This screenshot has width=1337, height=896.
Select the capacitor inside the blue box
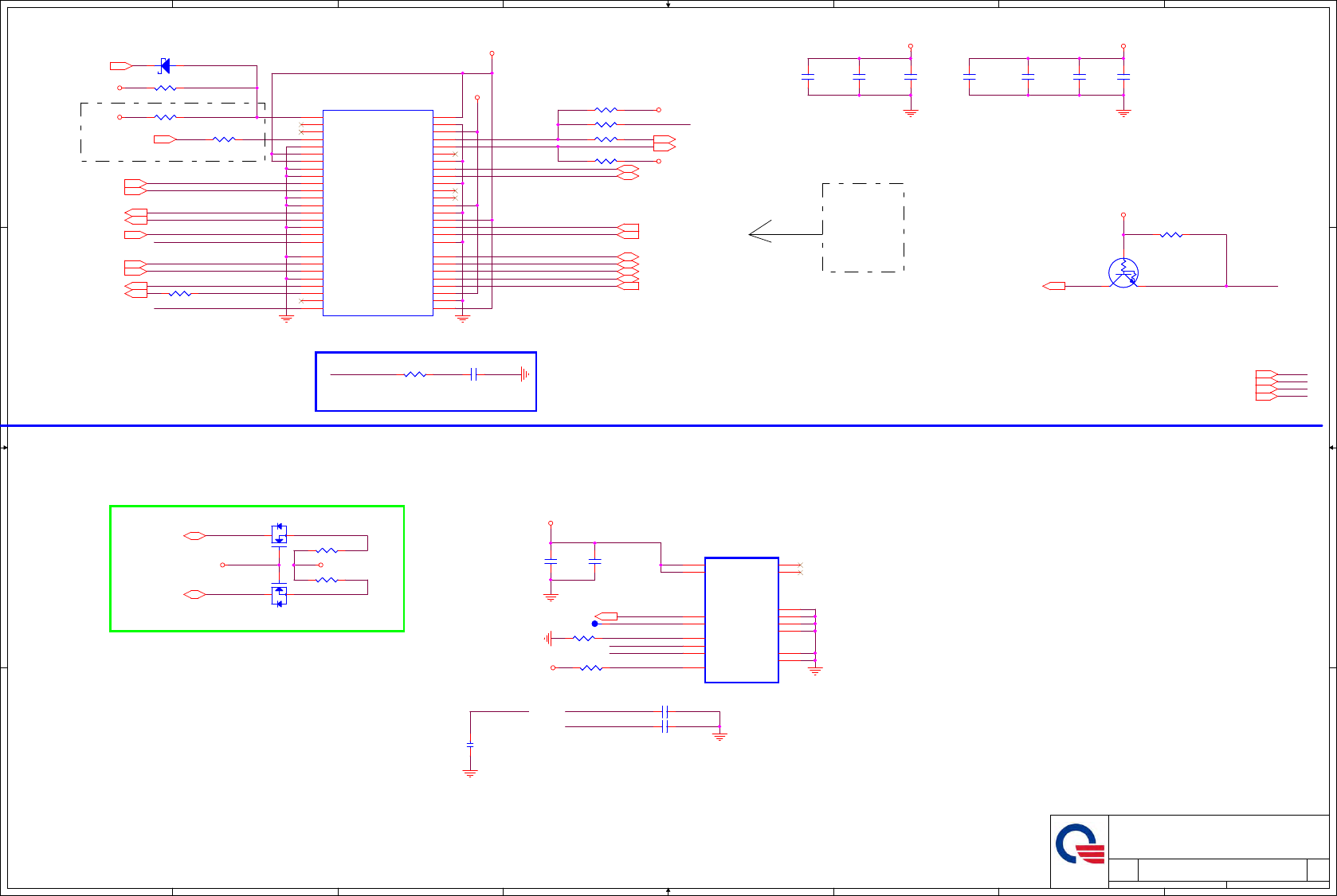(473, 374)
